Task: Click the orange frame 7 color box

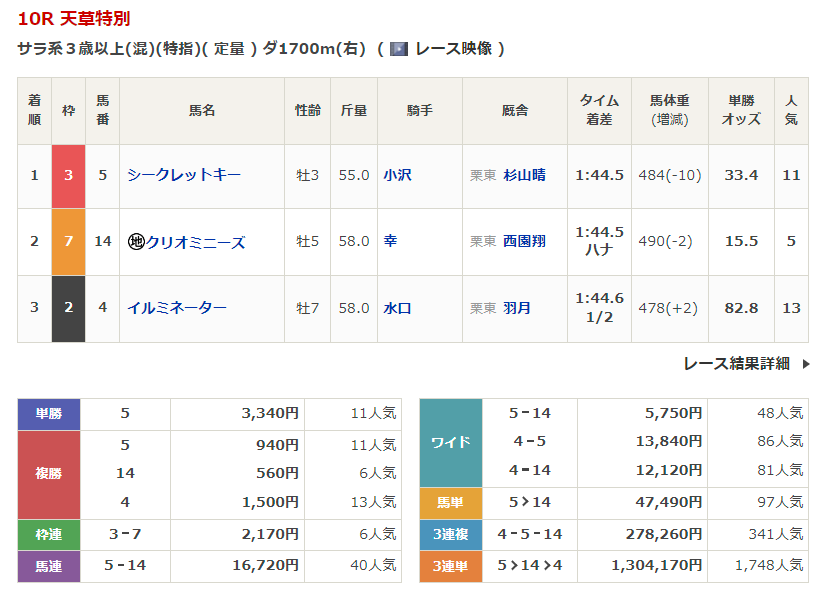Action: (68, 242)
